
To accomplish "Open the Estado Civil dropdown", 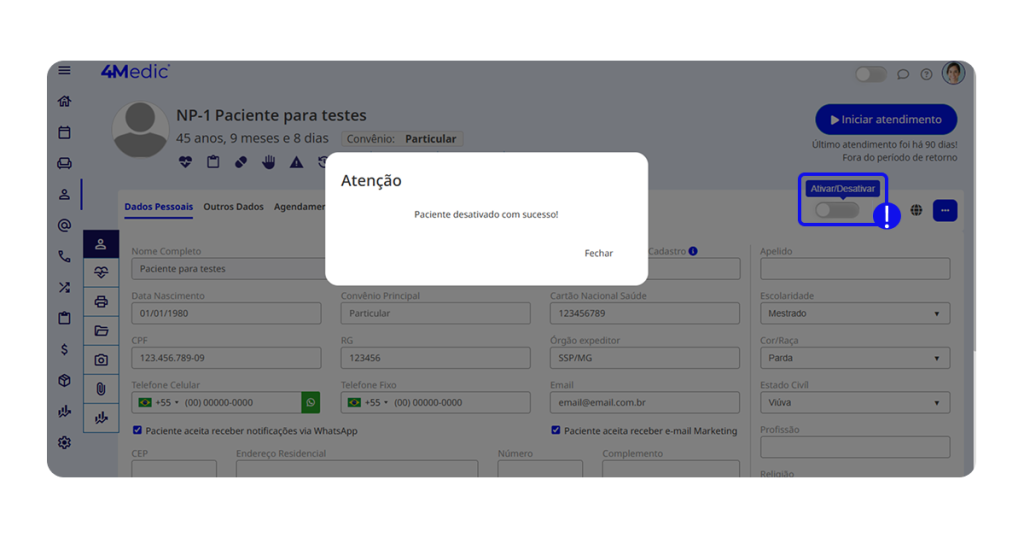I will click(x=854, y=403).
